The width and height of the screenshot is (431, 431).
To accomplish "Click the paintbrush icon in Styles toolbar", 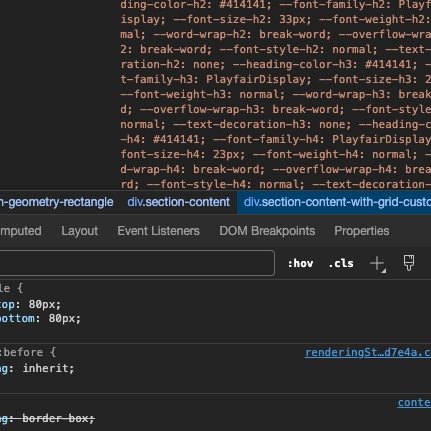I will 409,263.
